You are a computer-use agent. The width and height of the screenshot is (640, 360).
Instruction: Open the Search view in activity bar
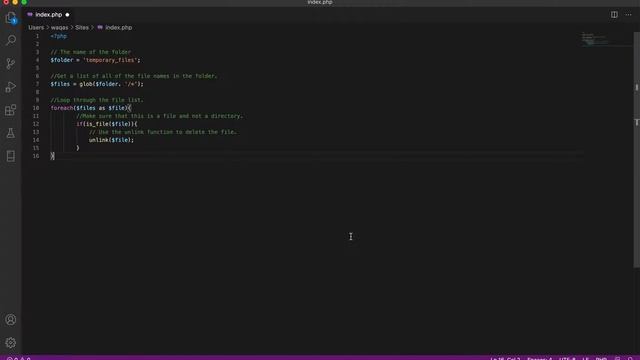click(x=11, y=40)
